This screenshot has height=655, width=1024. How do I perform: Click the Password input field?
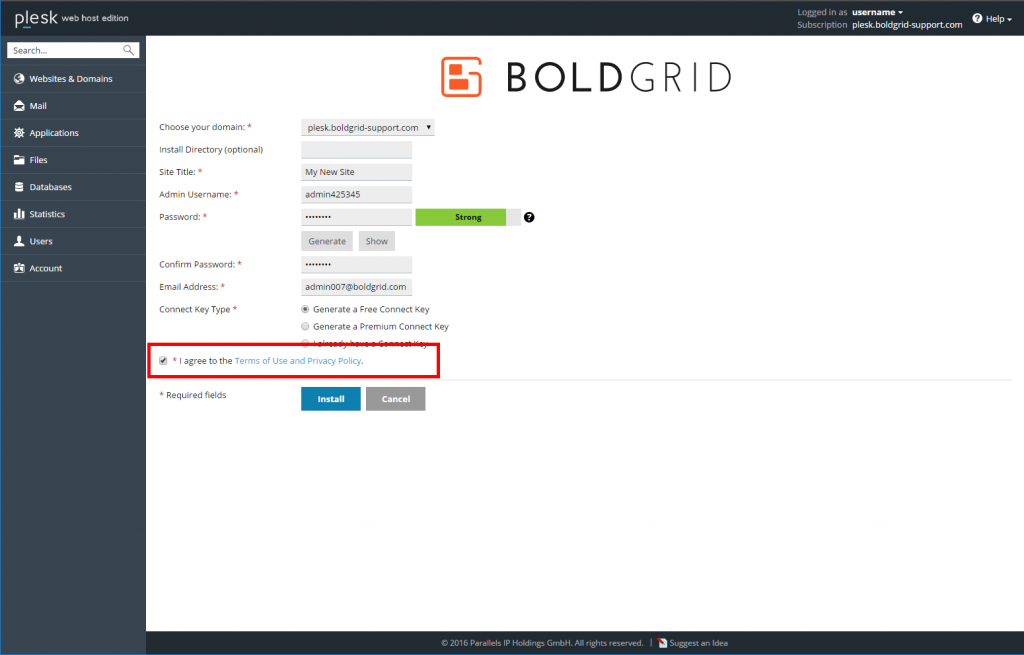point(357,217)
